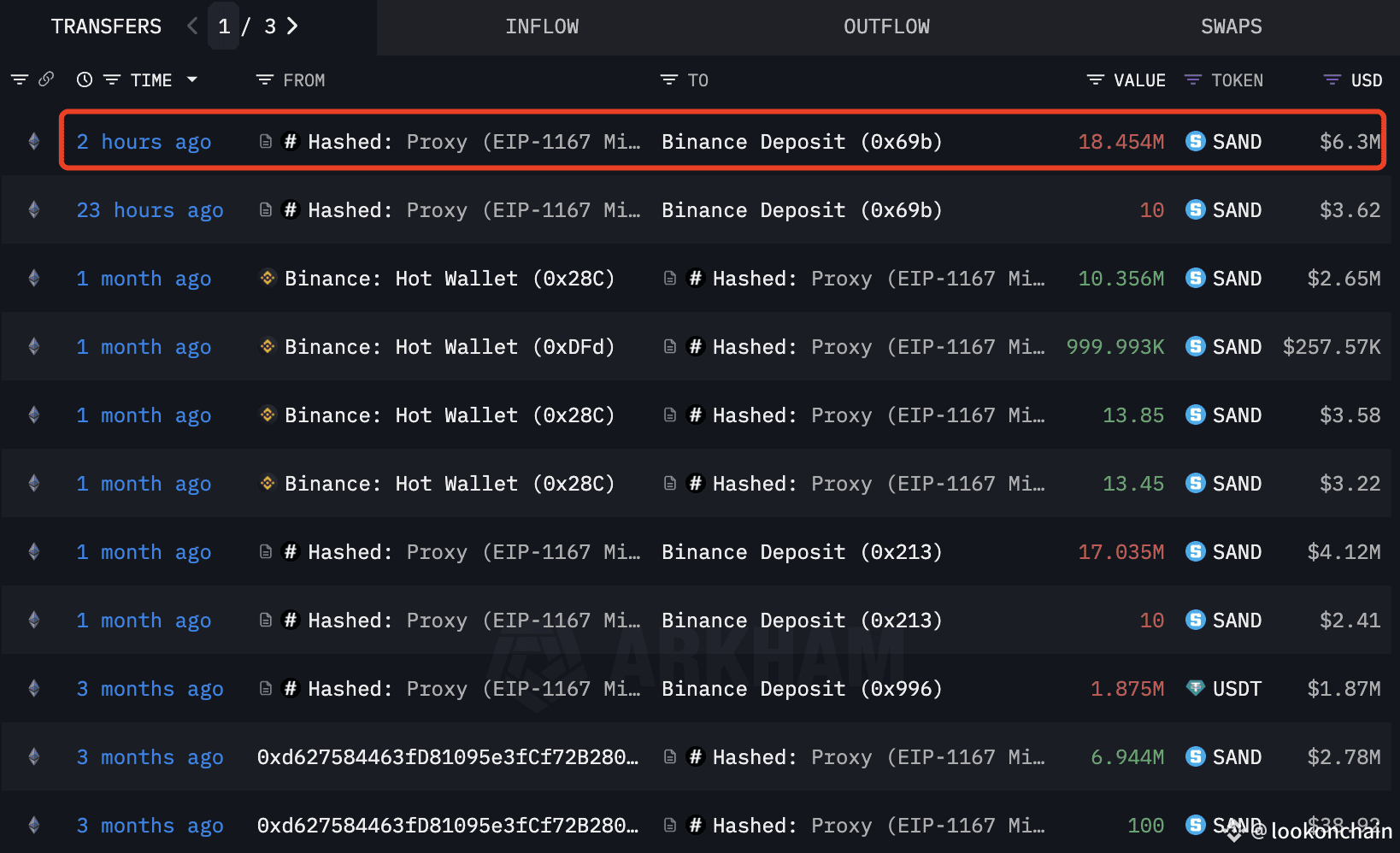The image size is (1400, 853).
Task: Click the USDT token icon
Action: point(1196,688)
